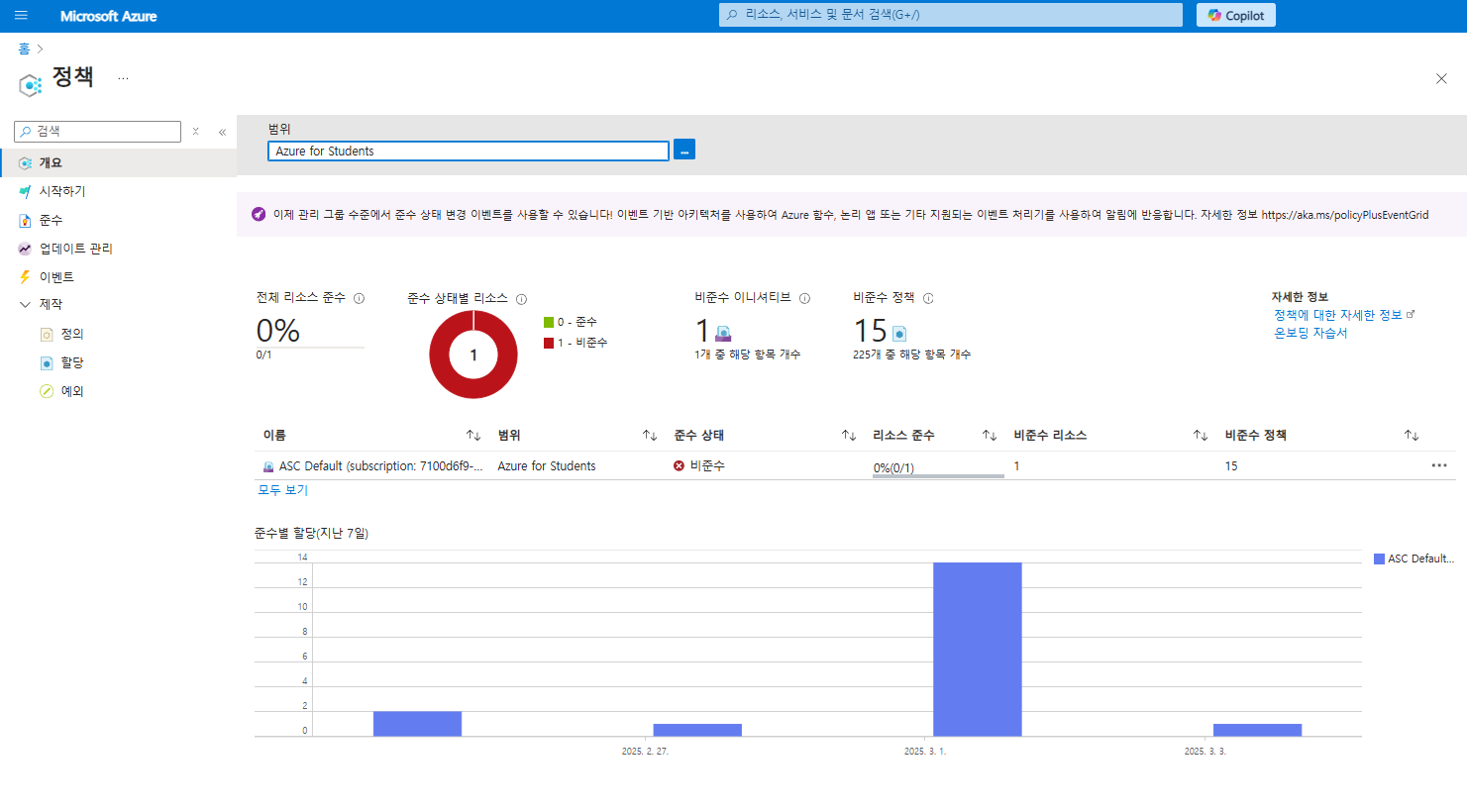The width and height of the screenshot is (1467, 812).
Task: Click 모두 보기 link
Action: click(x=283, y=490)
